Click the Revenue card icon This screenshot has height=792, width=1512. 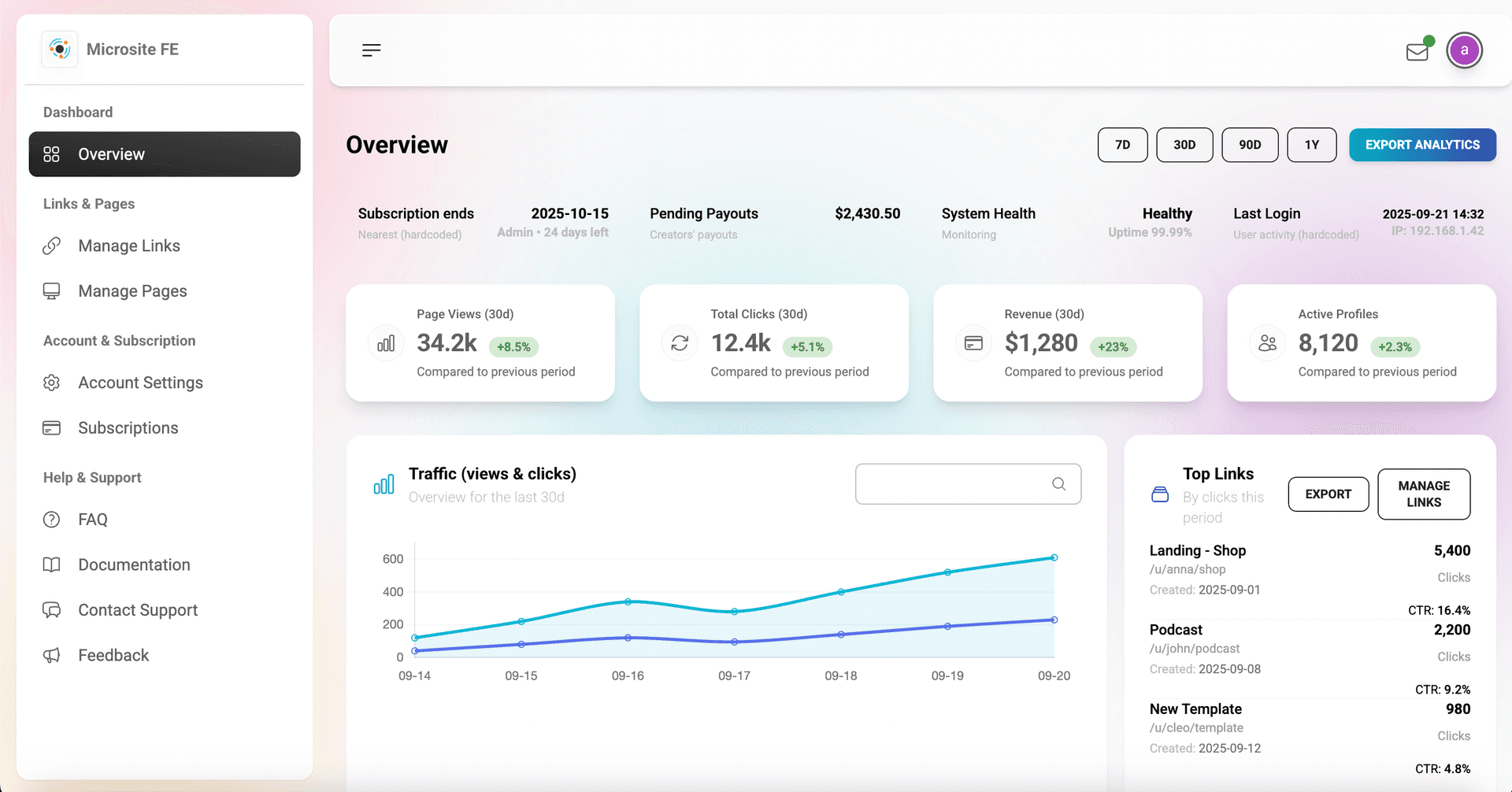[973, 344]
